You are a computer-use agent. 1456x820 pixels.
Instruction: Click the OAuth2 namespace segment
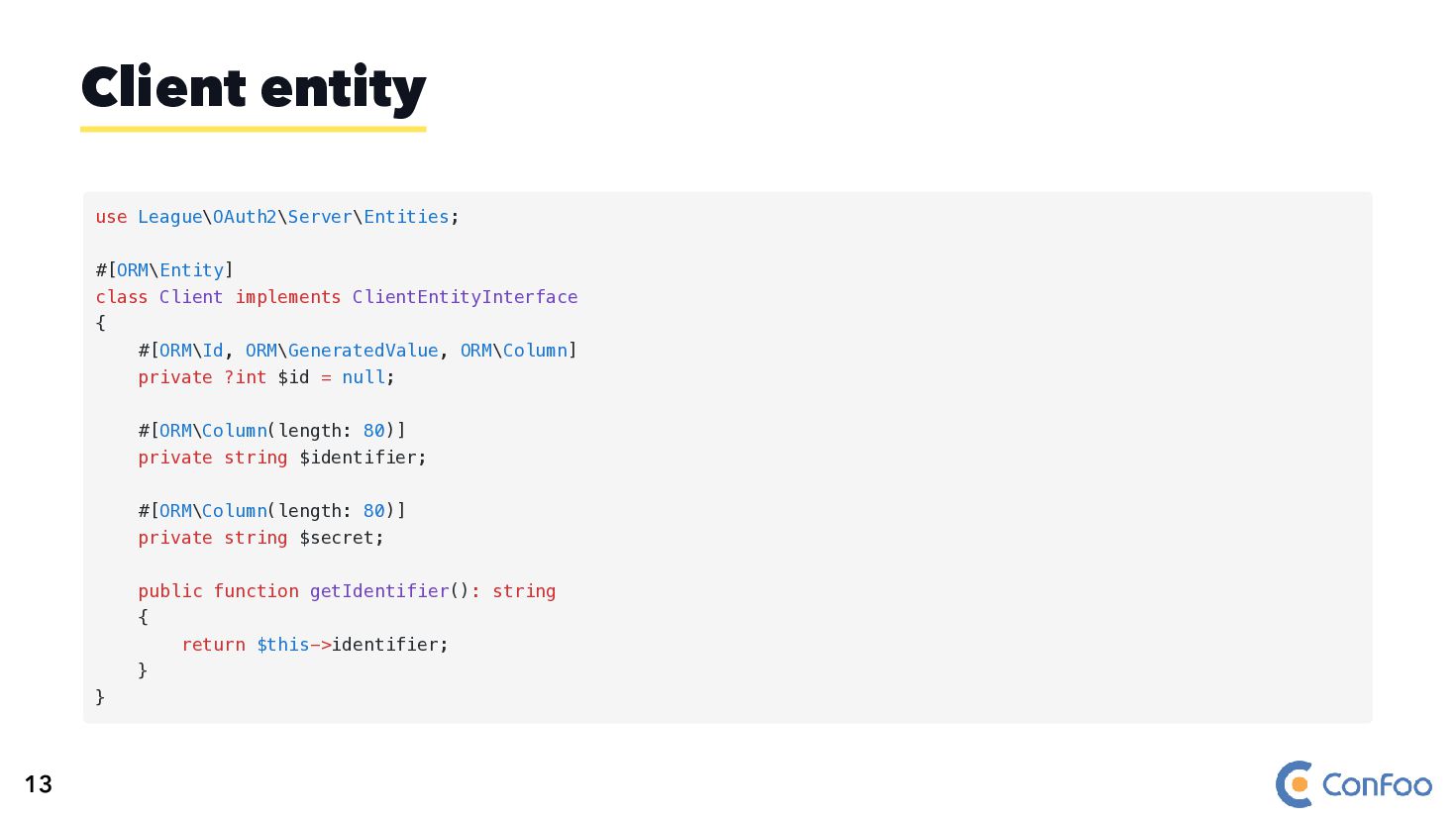point(245,217)
